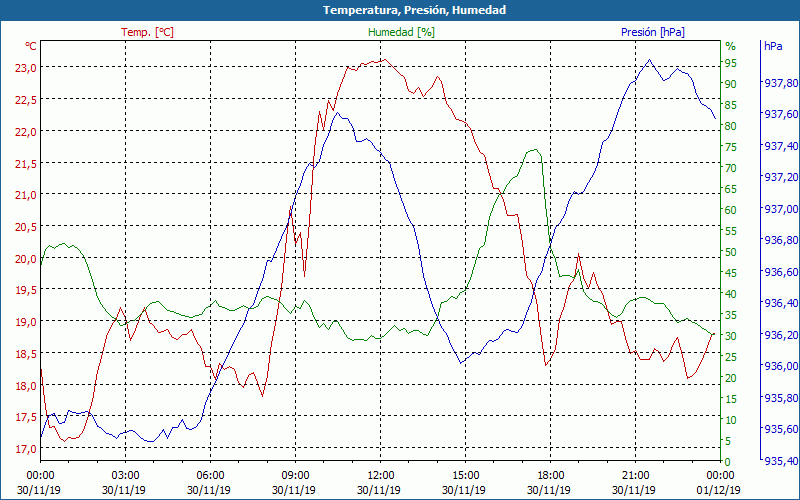This screenshot has width=800, height=500.
Task: Click the "18:00" time axis label
Action: [551, 476]
